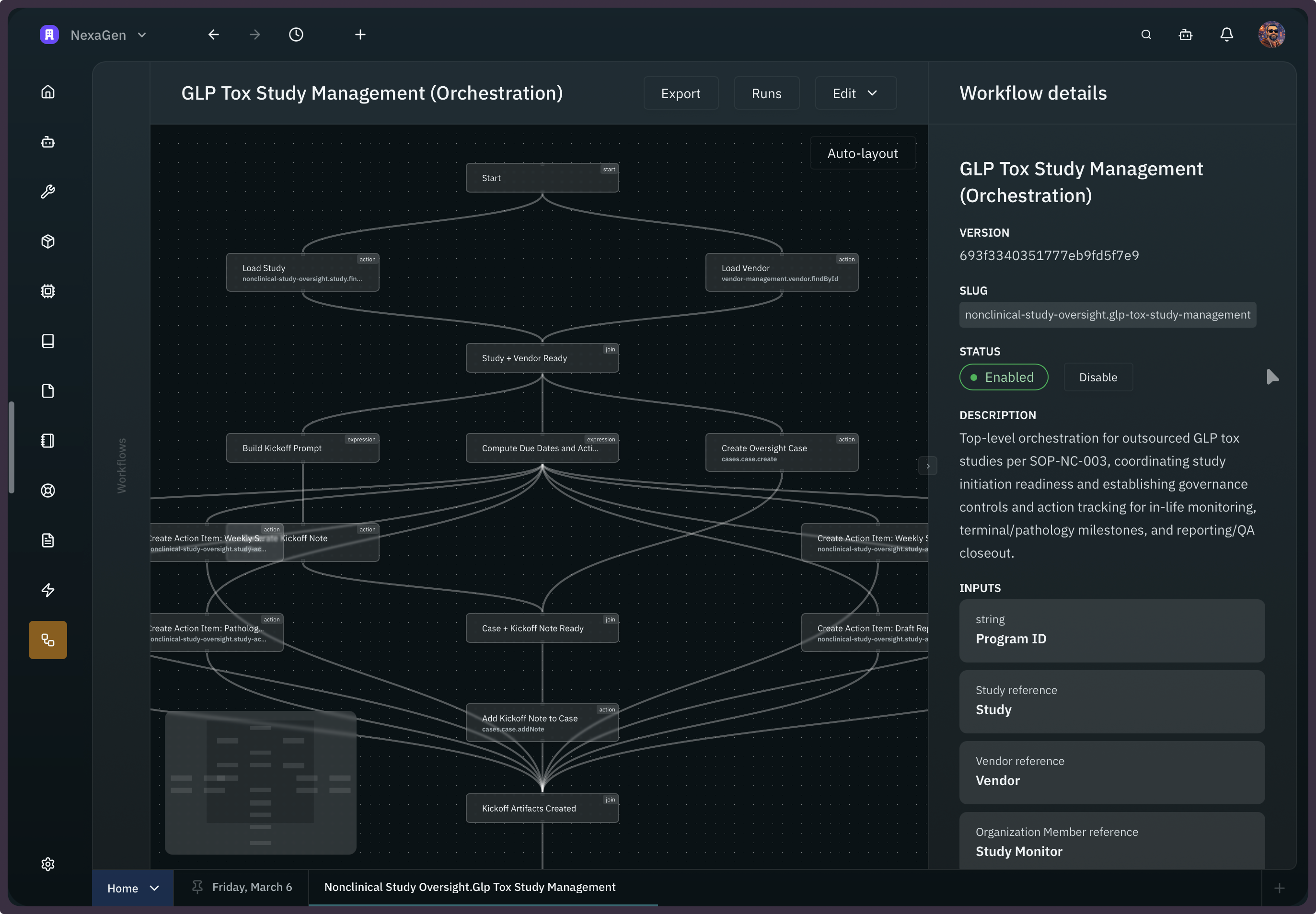Select Nonclinical Study Oversight workflow tab

tap(469, 887)
